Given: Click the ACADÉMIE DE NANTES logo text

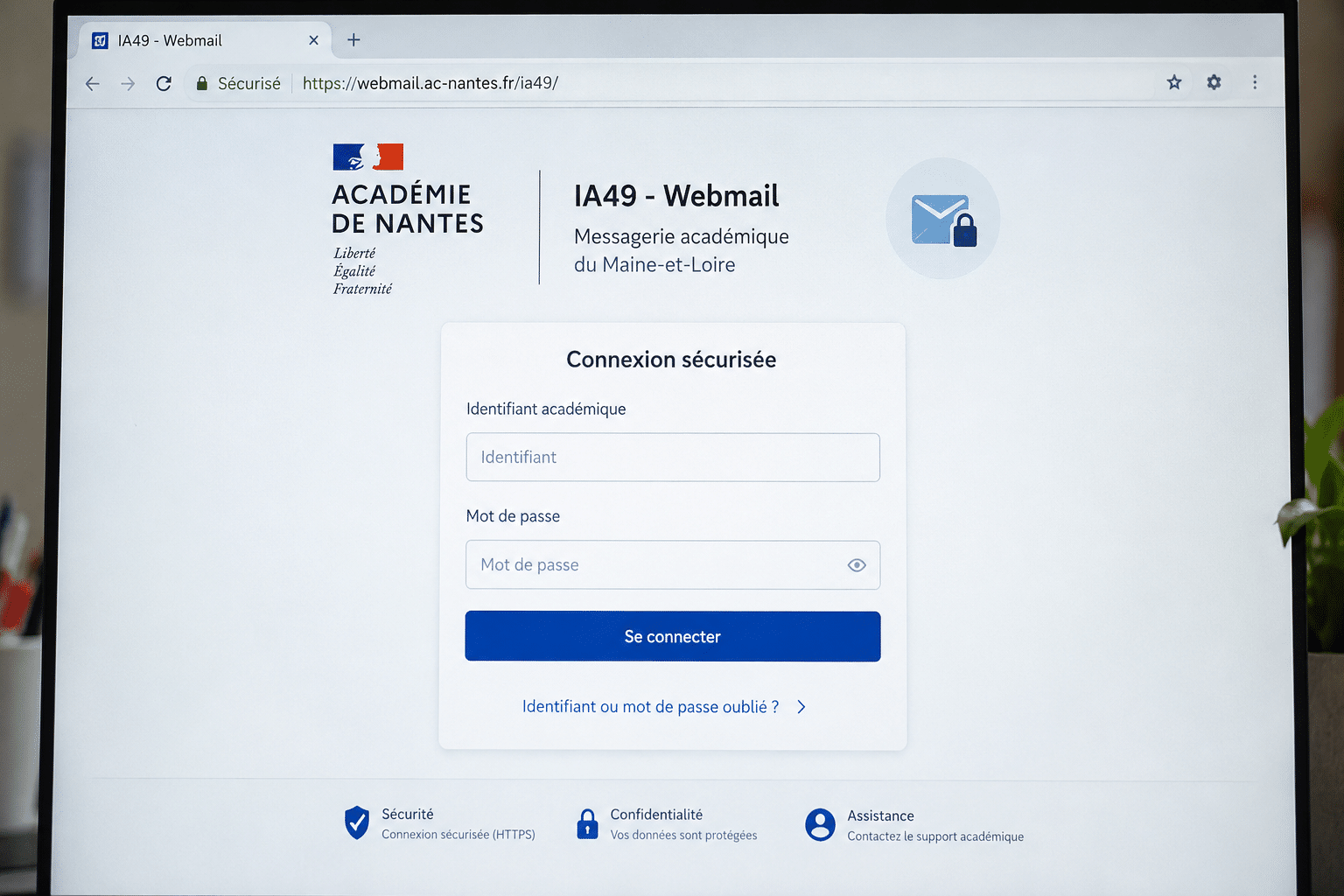Looking at the screenshot, I should pos(408,208).
